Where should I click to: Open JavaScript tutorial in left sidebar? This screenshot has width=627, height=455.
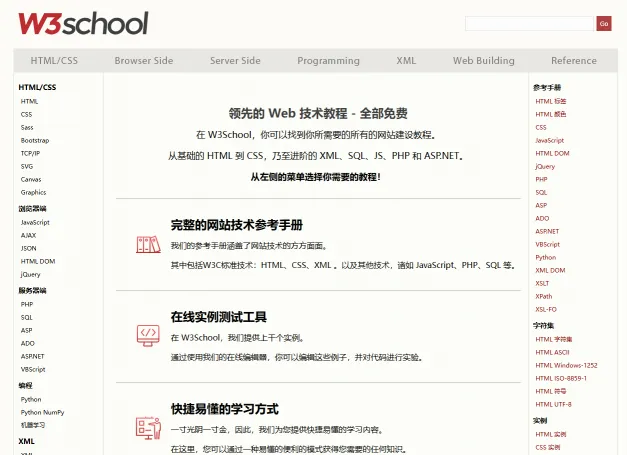pos(35,222)
